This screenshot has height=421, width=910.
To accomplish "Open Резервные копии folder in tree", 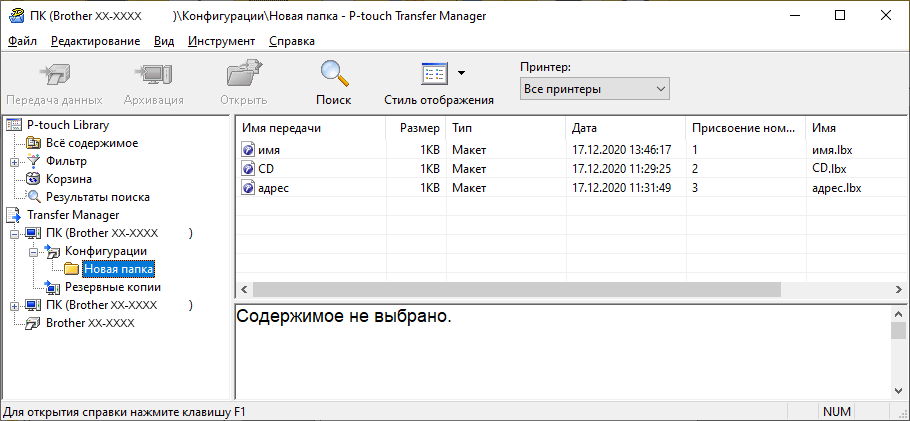I will point(112,287).
